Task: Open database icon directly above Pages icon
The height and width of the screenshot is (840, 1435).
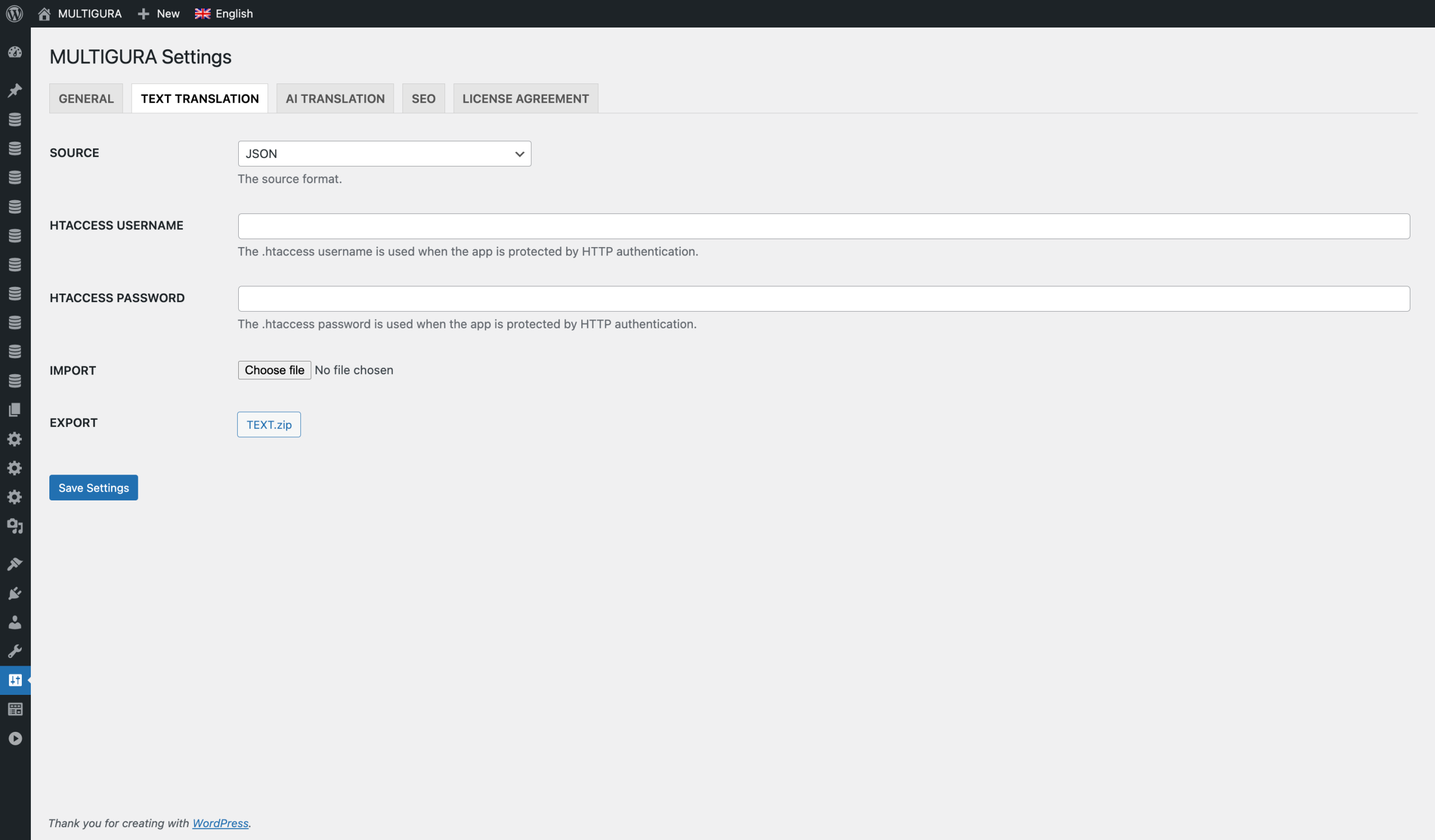Action: tap(15, 380)
